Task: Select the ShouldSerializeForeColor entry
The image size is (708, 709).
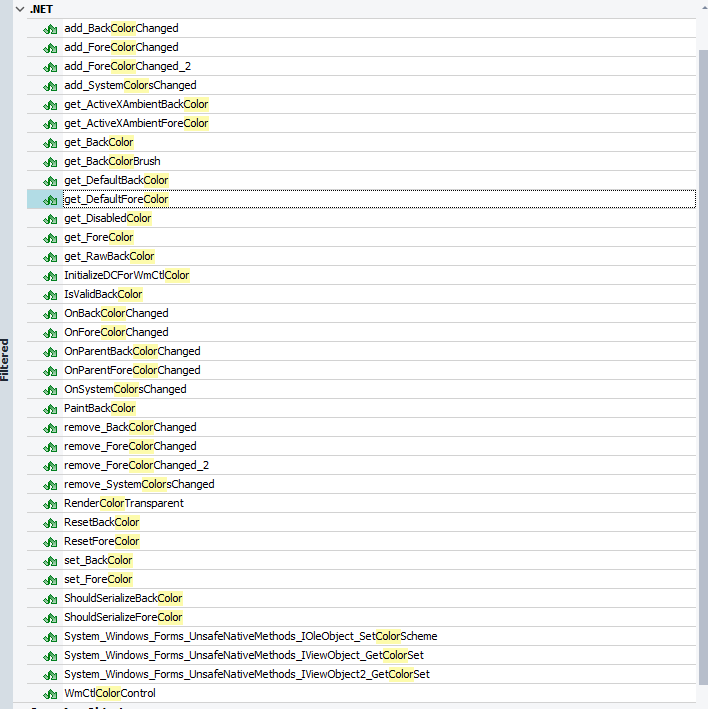Action: pos(361,617)
